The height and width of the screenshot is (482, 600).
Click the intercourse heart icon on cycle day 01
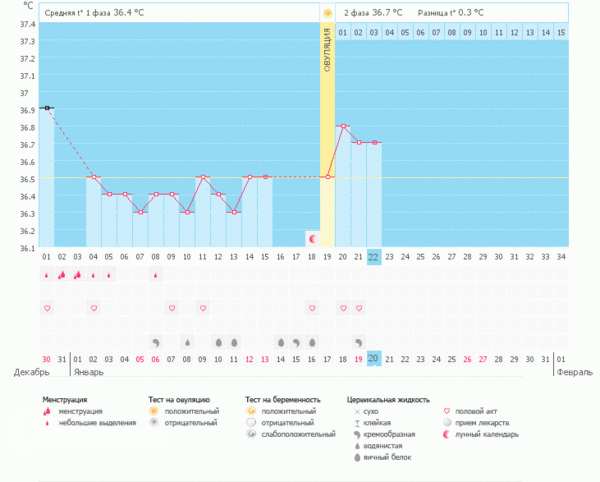47,308
